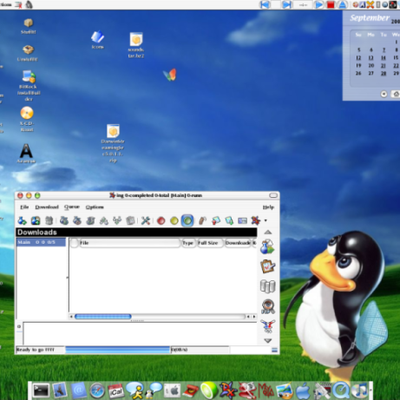Screen dimensions: 400x400
Task: Click the Type column header
Action: (188, 243)
